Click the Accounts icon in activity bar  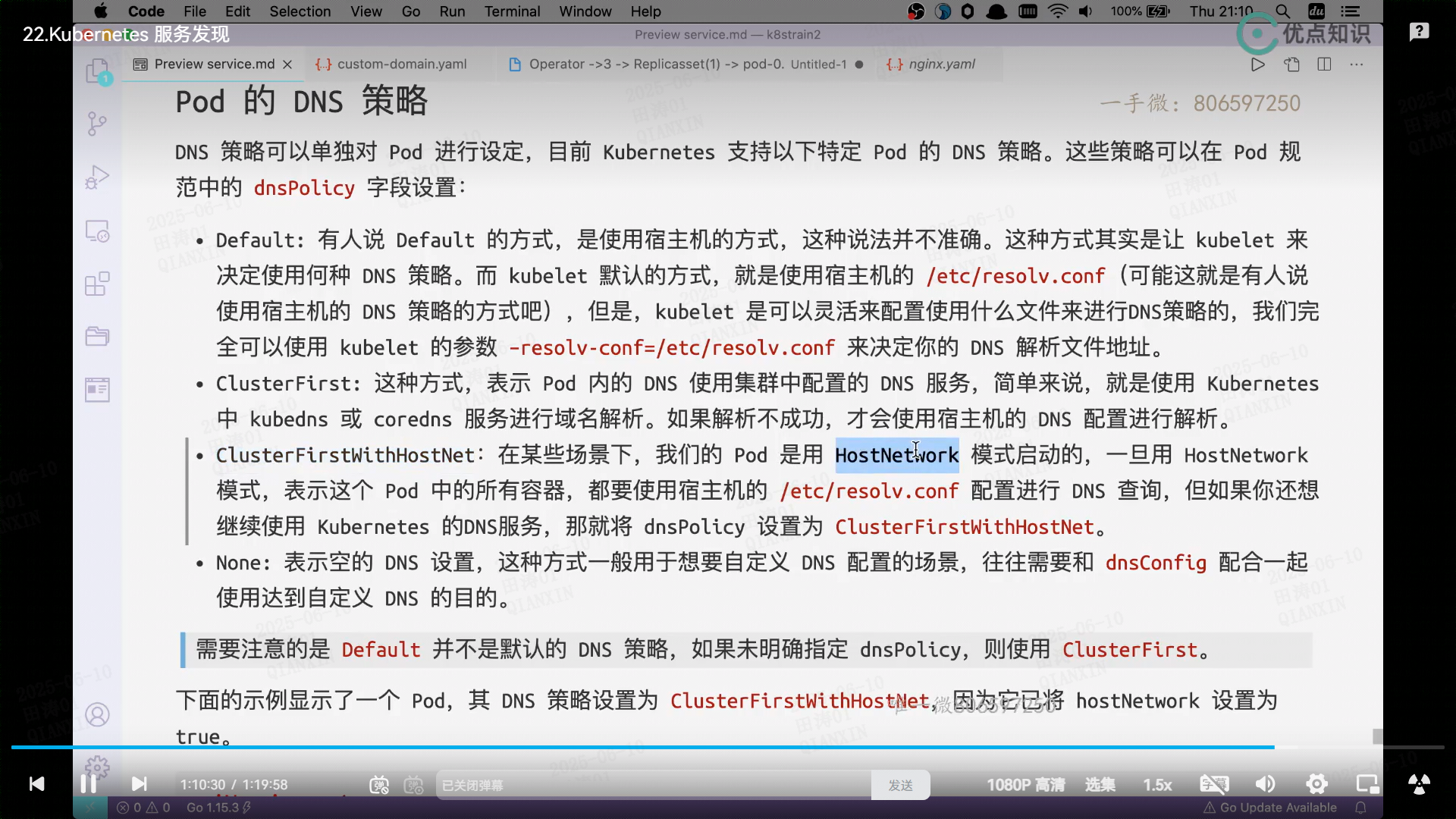[97, 714]
